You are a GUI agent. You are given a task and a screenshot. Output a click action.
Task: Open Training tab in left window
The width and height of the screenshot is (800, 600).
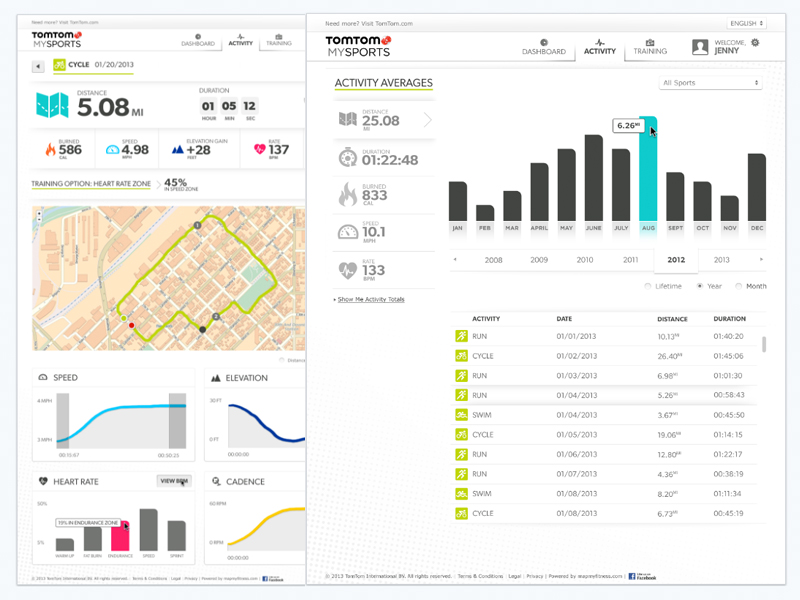pos(279,40)
